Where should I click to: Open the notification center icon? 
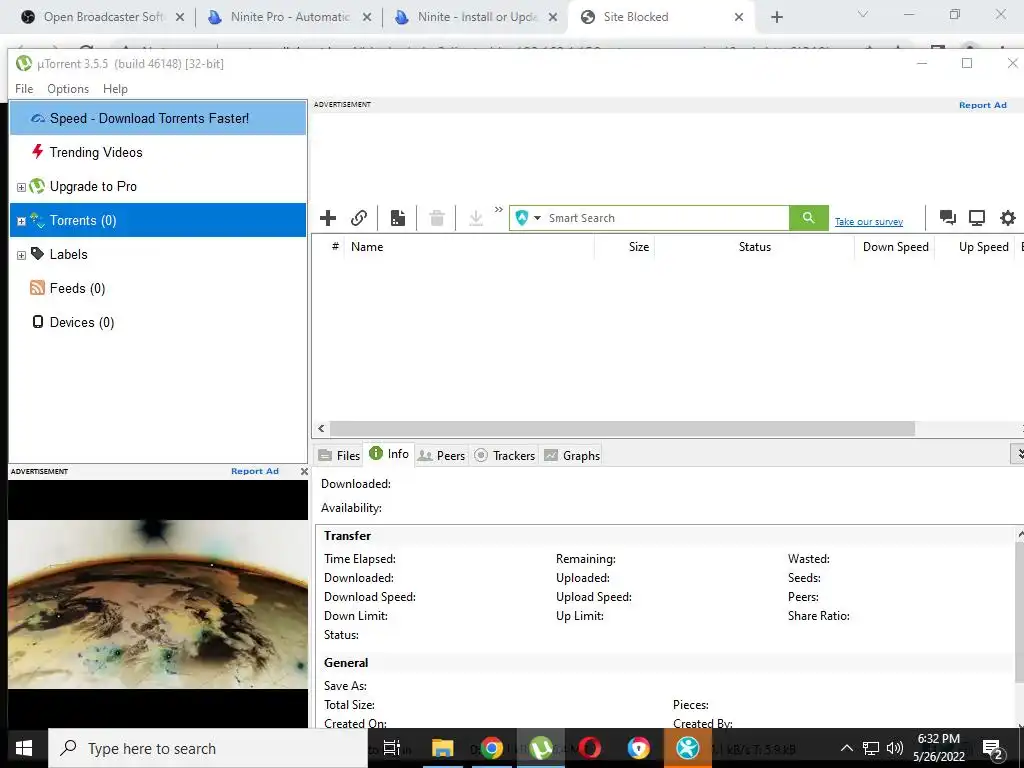pos(993,750)
